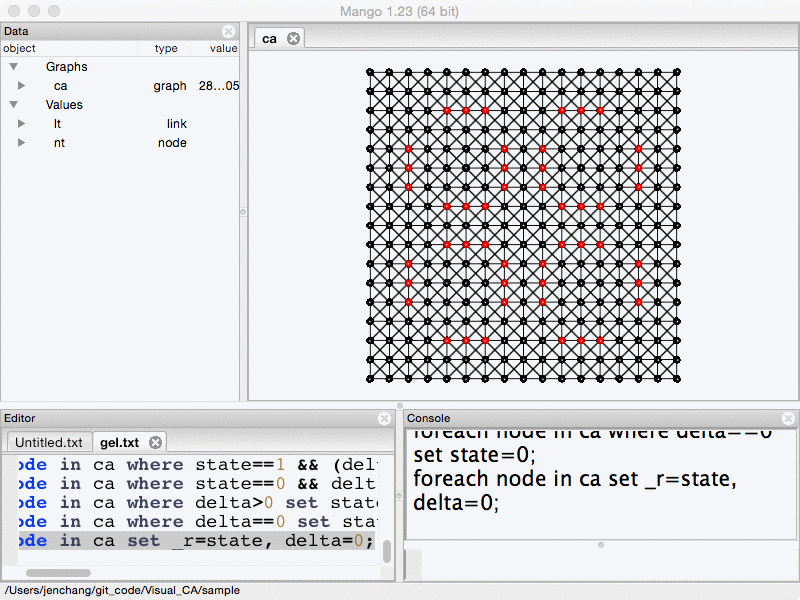Click the window zoom traffic light
The width and height of the screenshot is (800, 600).
tap(53, 10)
